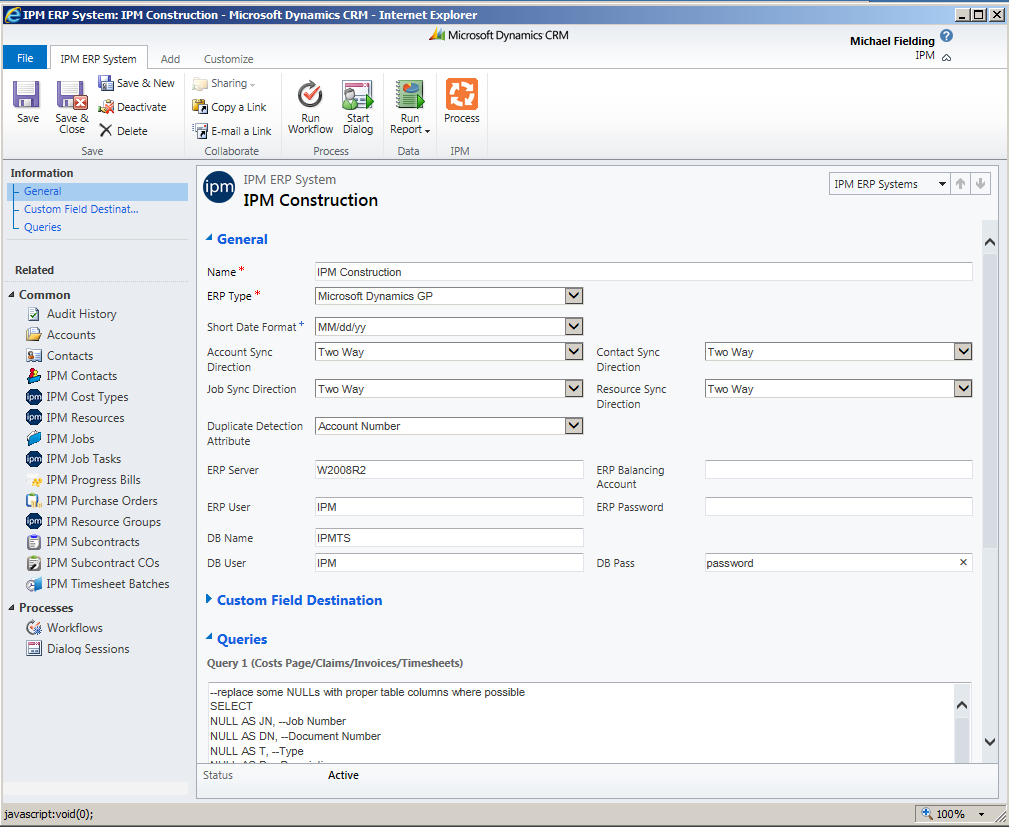The image size is (1009, 827).
Task: Click the ERP Balancing Account field
Action: [x=838, y=470]
